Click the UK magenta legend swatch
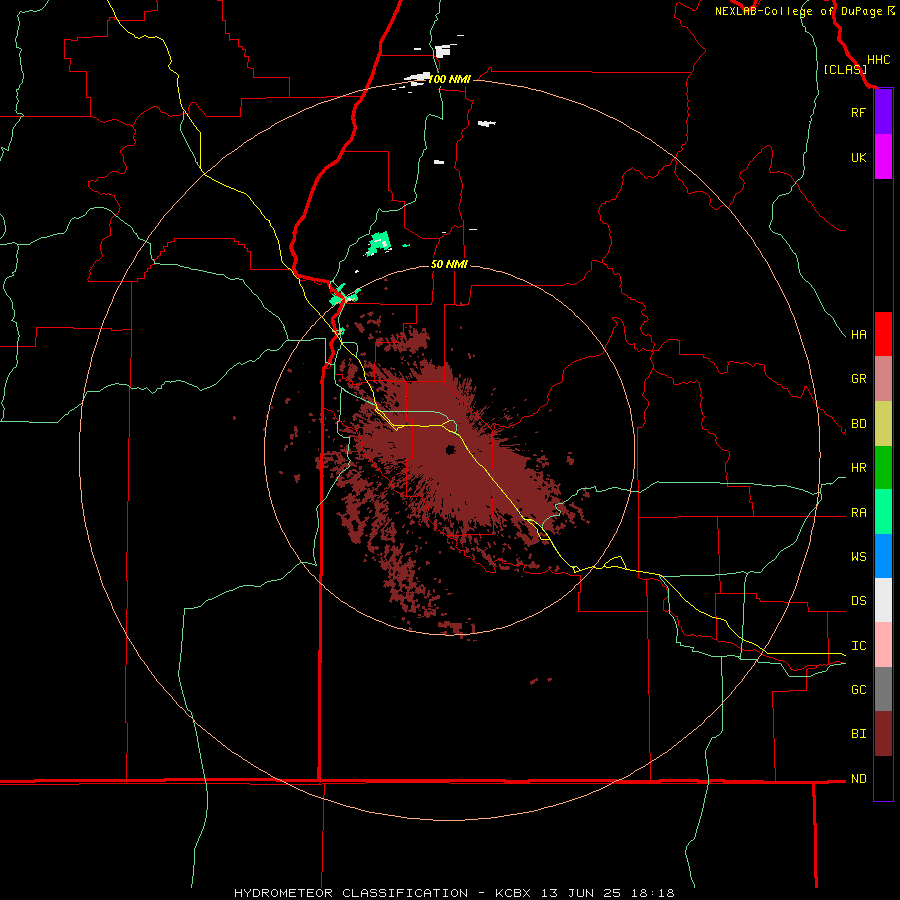The image size is (900, 900). (883, 157)
